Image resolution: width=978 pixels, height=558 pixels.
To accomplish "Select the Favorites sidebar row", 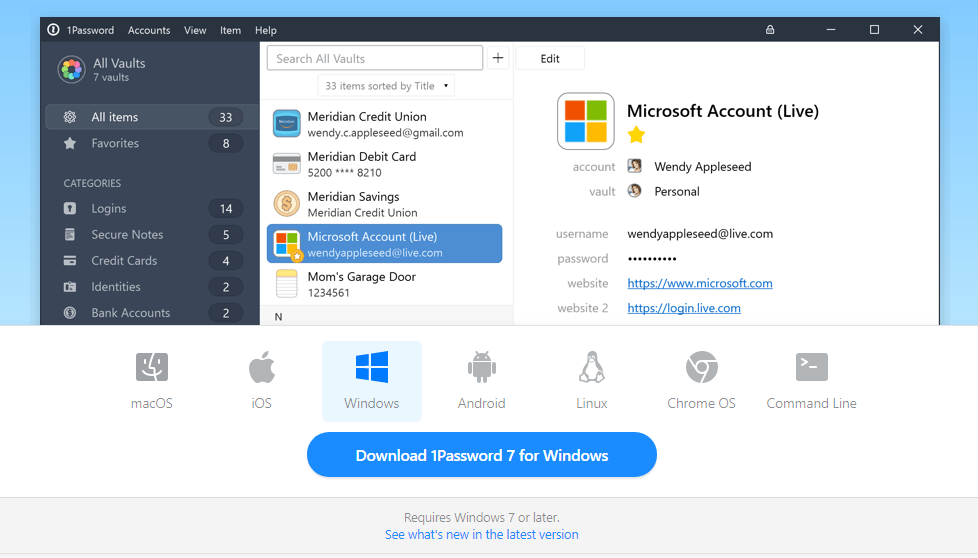I will (x=153, y=143).
